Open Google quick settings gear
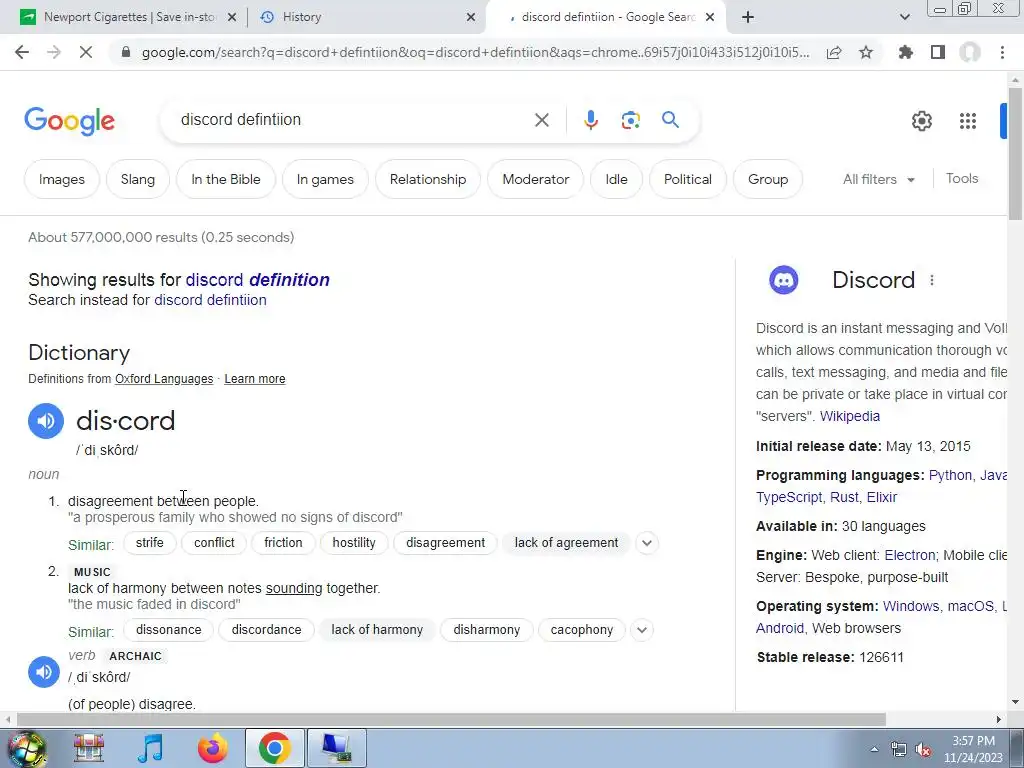Screen dimensions: 1024x768 pos(921,121)
